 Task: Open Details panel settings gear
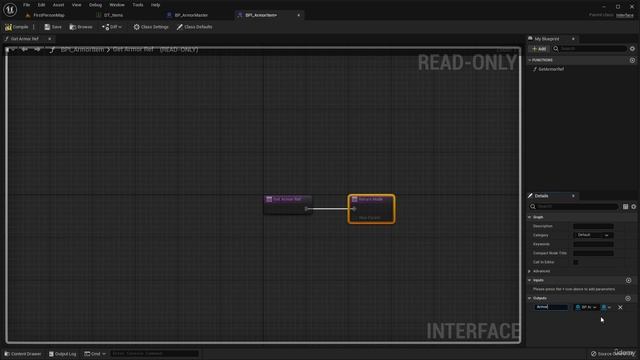click(633, 207)
